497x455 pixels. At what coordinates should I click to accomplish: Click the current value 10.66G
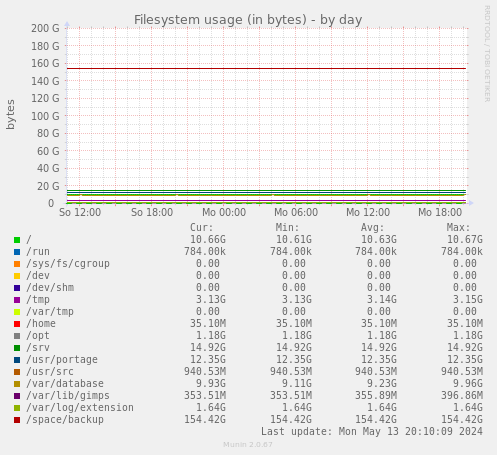[x=208, y=239]
